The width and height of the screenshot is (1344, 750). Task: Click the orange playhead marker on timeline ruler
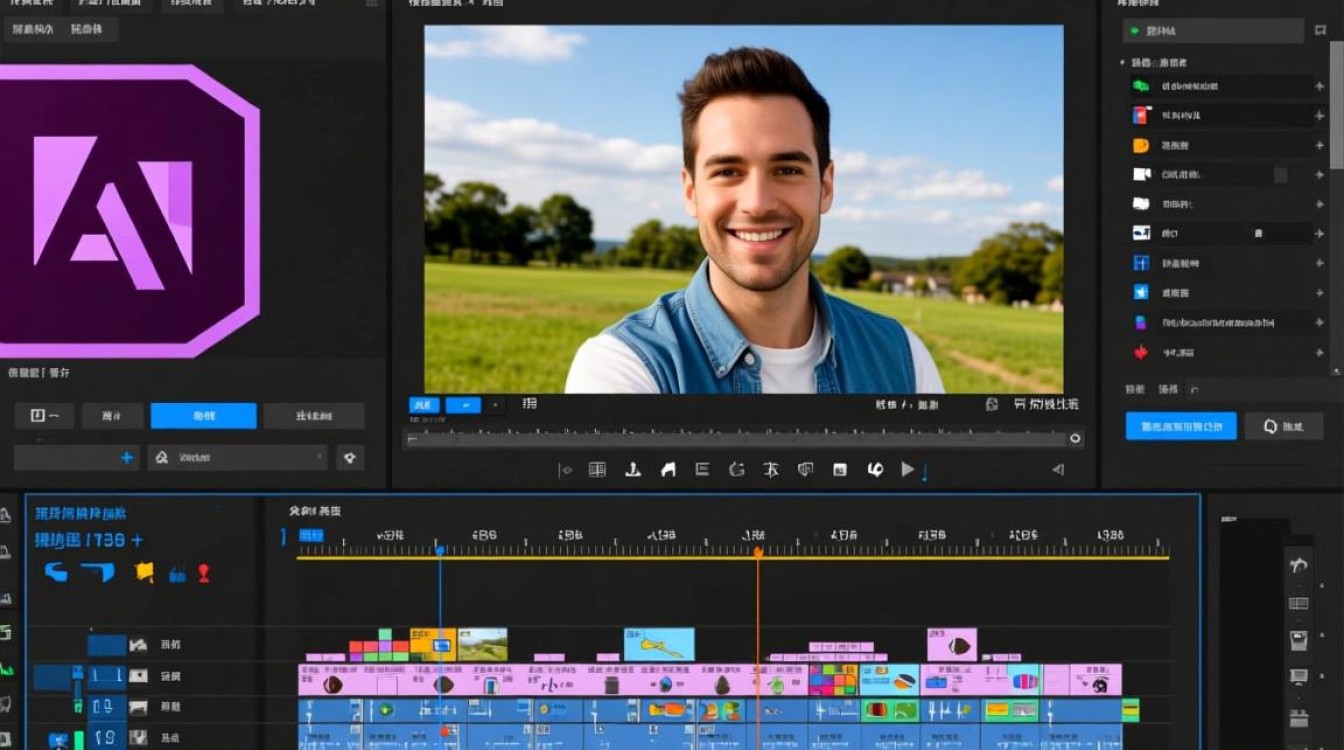(x=758, y=552)
